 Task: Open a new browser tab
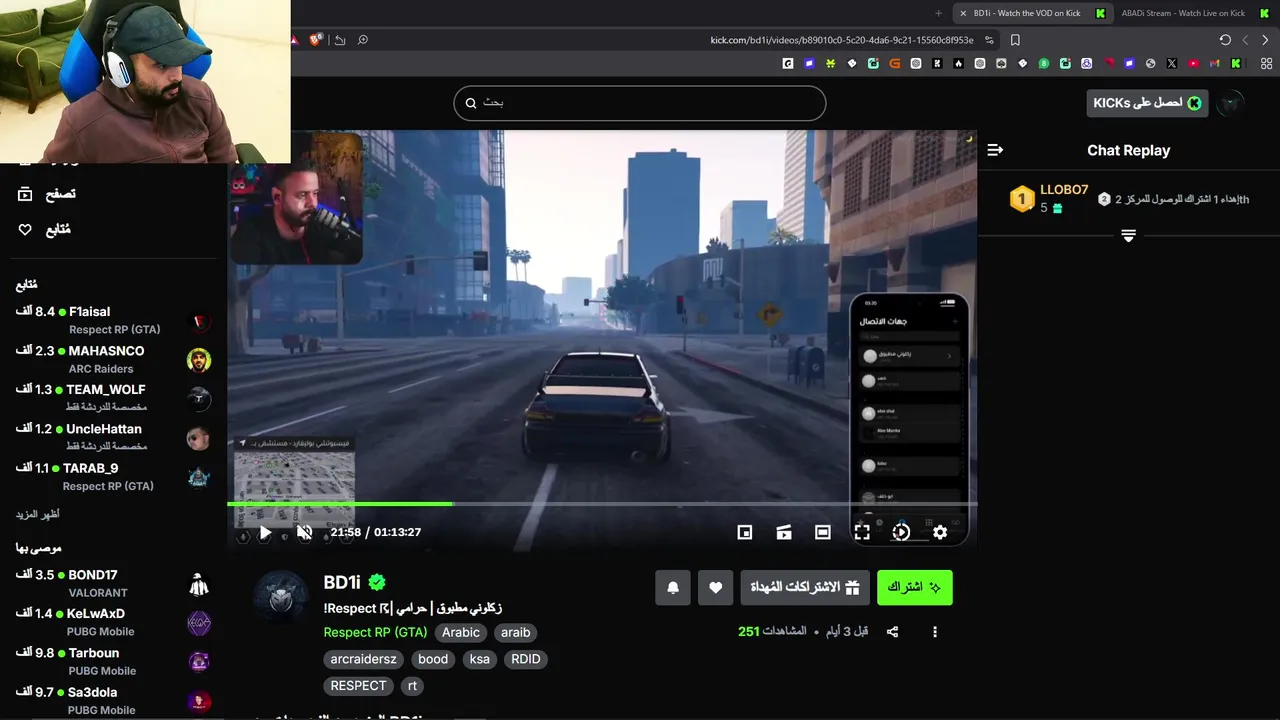tap(938, 13)
